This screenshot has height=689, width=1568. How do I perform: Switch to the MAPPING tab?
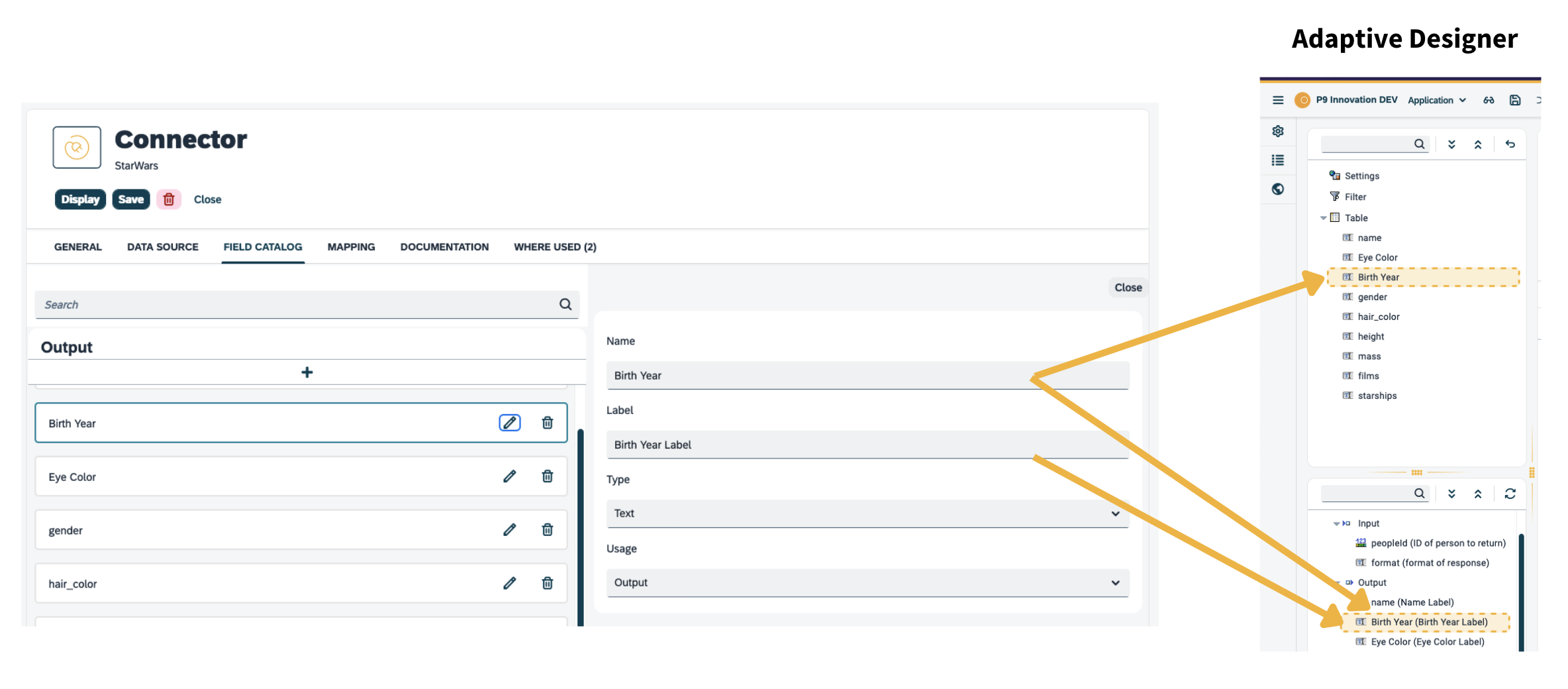pos(350,246)
